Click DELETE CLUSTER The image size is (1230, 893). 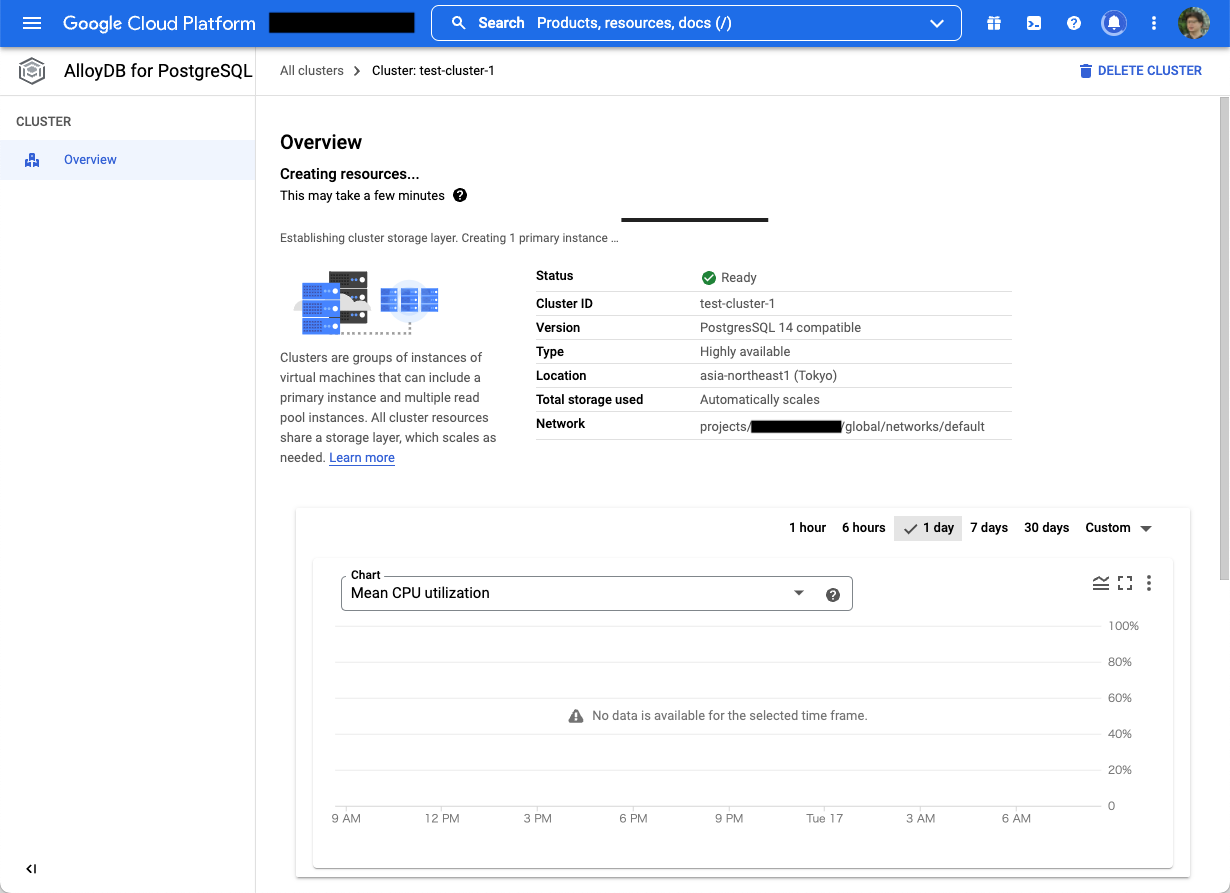(1140, 70)
